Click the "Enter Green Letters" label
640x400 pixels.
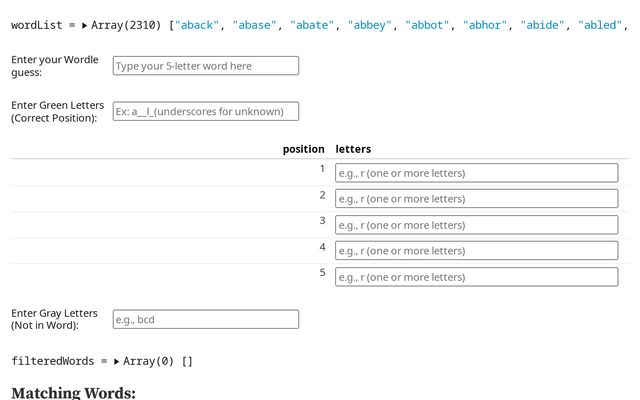58,111
